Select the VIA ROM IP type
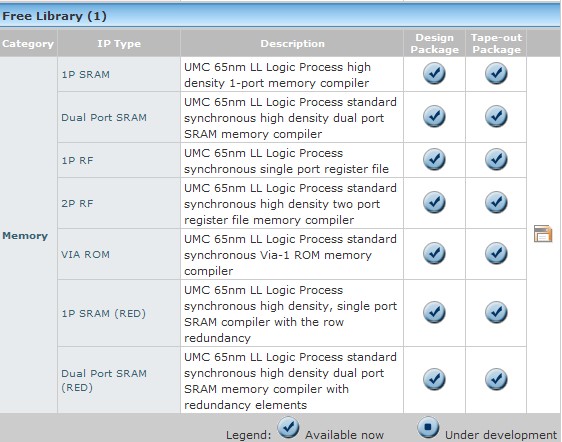The width and height of the screenshot is (562, 442). pos(85,254)
